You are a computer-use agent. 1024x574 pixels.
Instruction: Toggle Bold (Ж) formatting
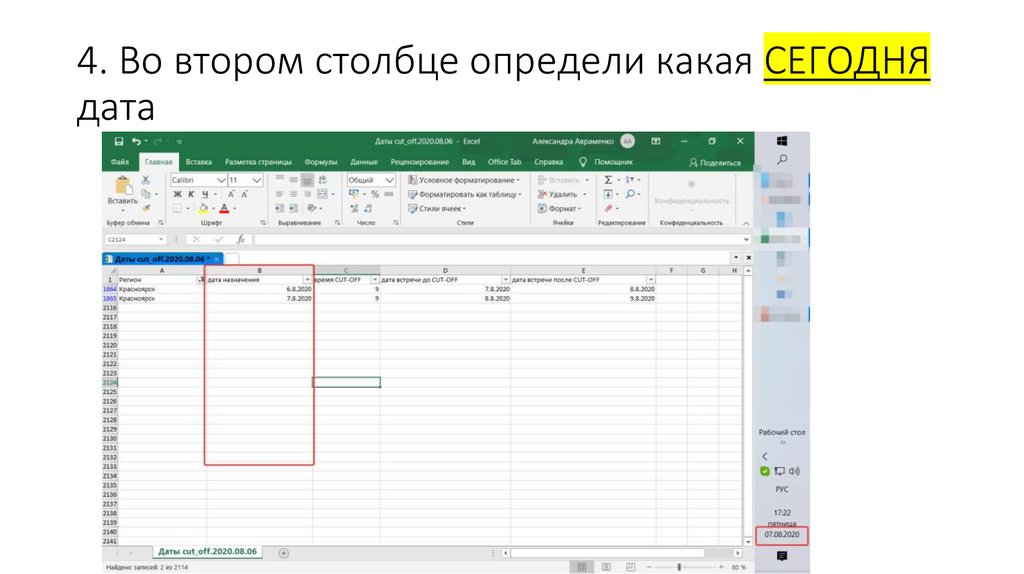177,194
